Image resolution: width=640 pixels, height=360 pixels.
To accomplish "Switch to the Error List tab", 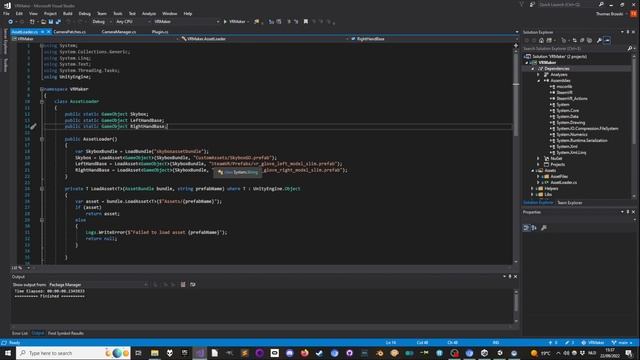I will pyautogui.click(x=20, y=333).
